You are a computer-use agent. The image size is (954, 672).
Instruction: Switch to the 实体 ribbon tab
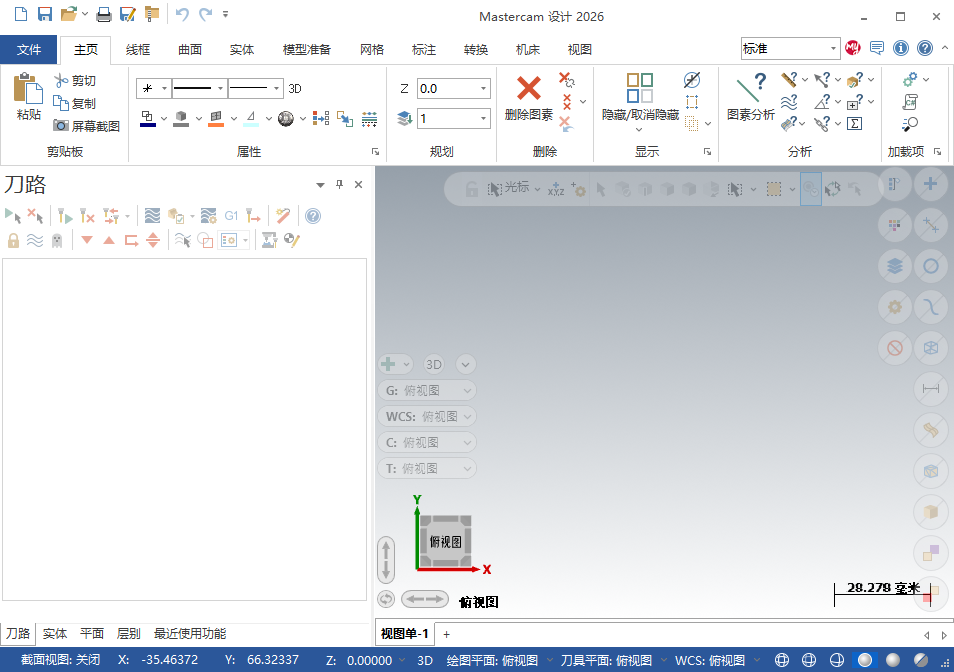pos(242,50)
